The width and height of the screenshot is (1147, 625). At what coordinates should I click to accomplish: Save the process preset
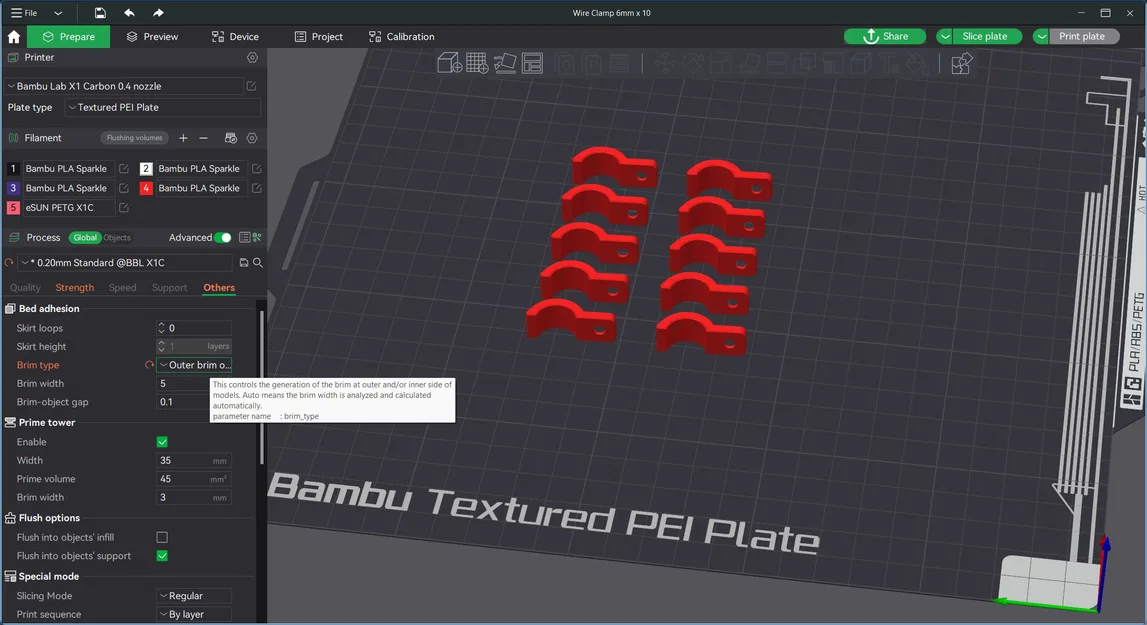[244, 263]
